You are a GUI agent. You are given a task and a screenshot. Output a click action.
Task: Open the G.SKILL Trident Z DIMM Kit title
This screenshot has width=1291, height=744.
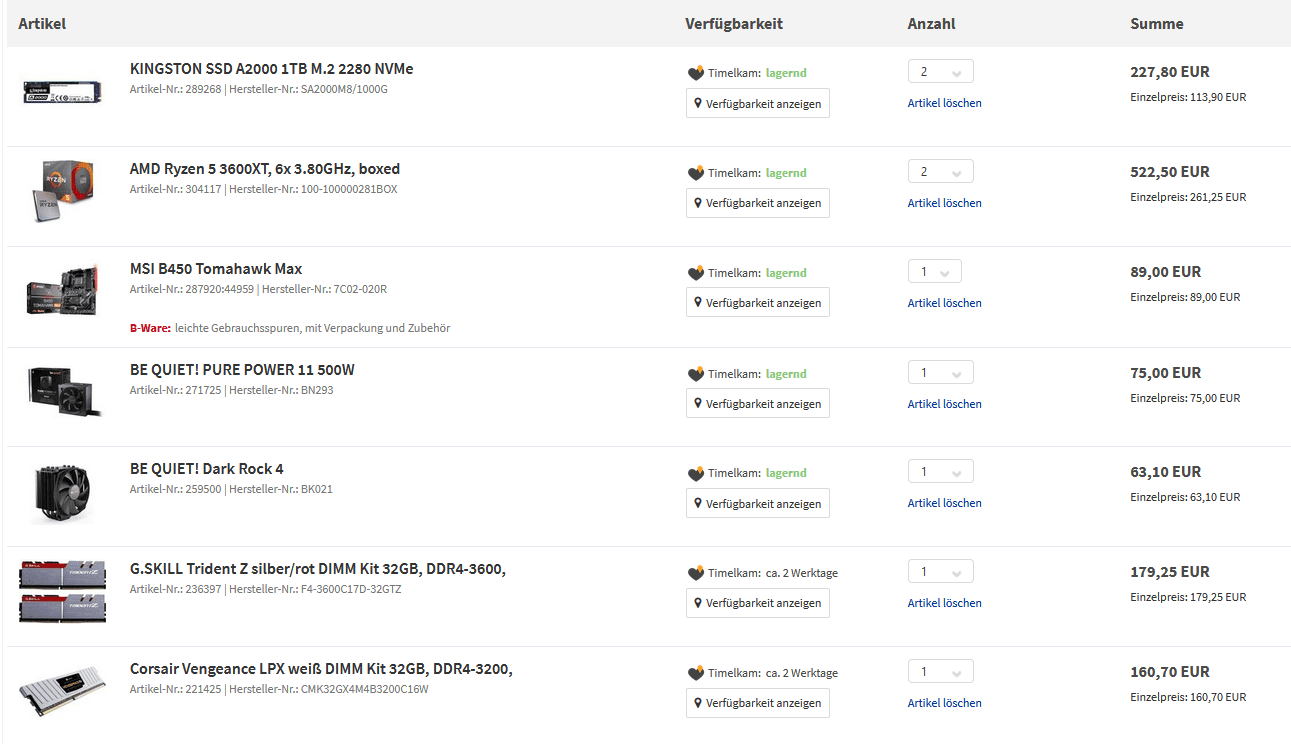[318, 569]
